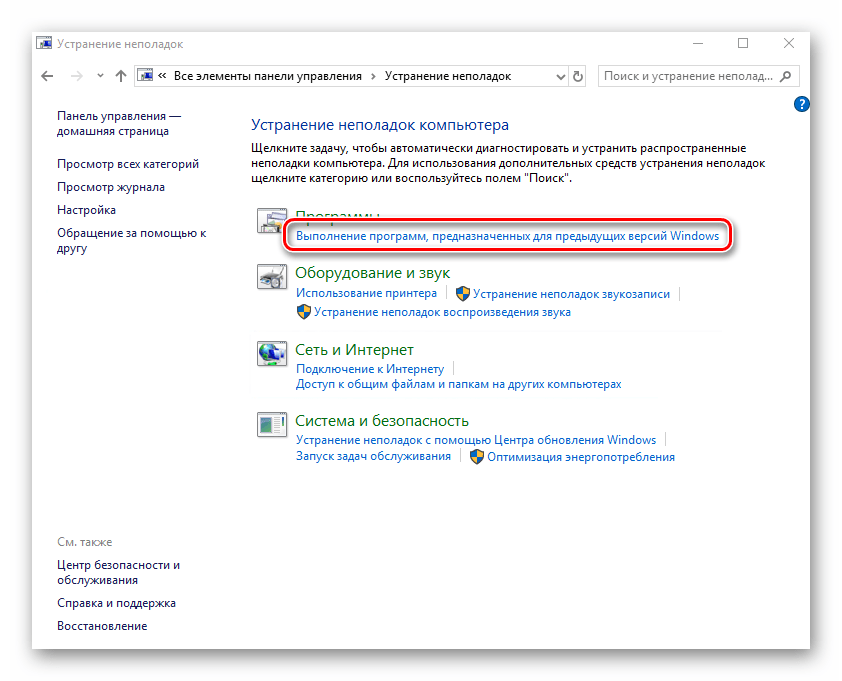The width and height of the screenshot is (842, 681).
Task: Select 'Все элементы панели управления' breadcrumb
Action: click(x=267, y=76)
